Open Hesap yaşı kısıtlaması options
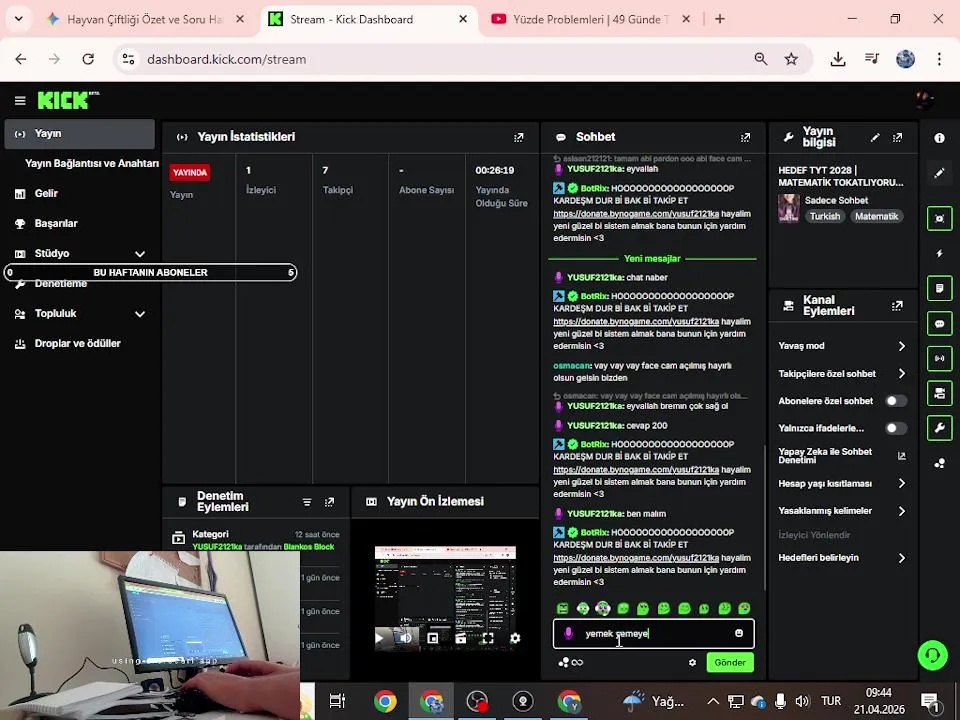The image size is (960, 720). 842,484
